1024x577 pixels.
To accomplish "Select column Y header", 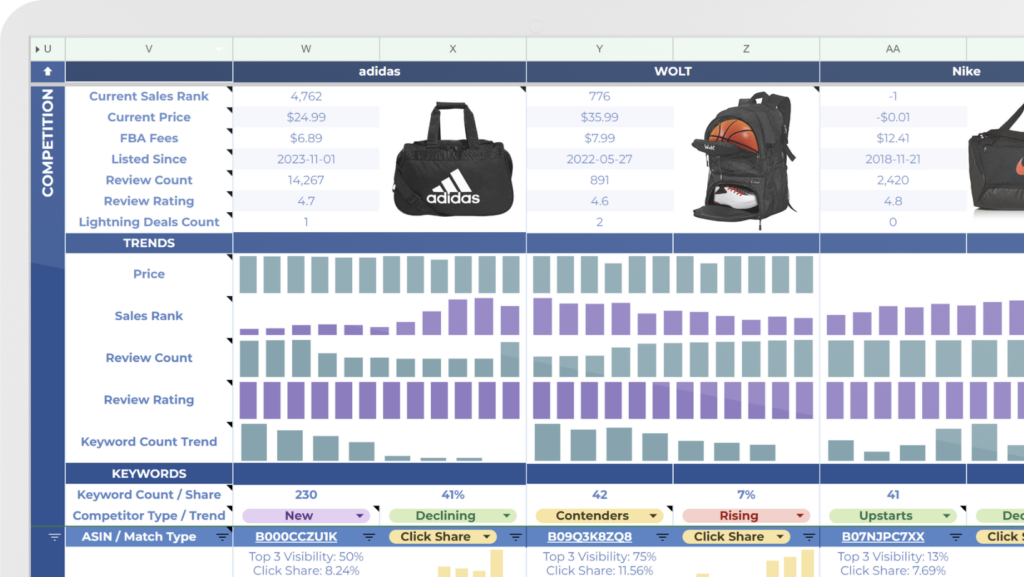I will point(599,49).
